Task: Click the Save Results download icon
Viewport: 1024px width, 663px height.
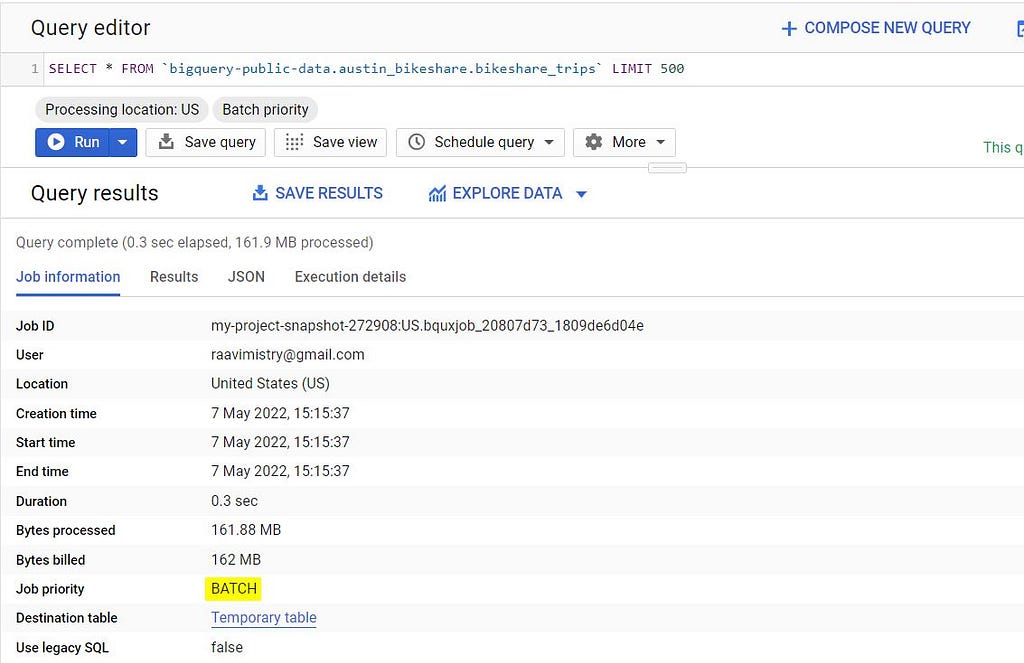Action: [260, 193]
